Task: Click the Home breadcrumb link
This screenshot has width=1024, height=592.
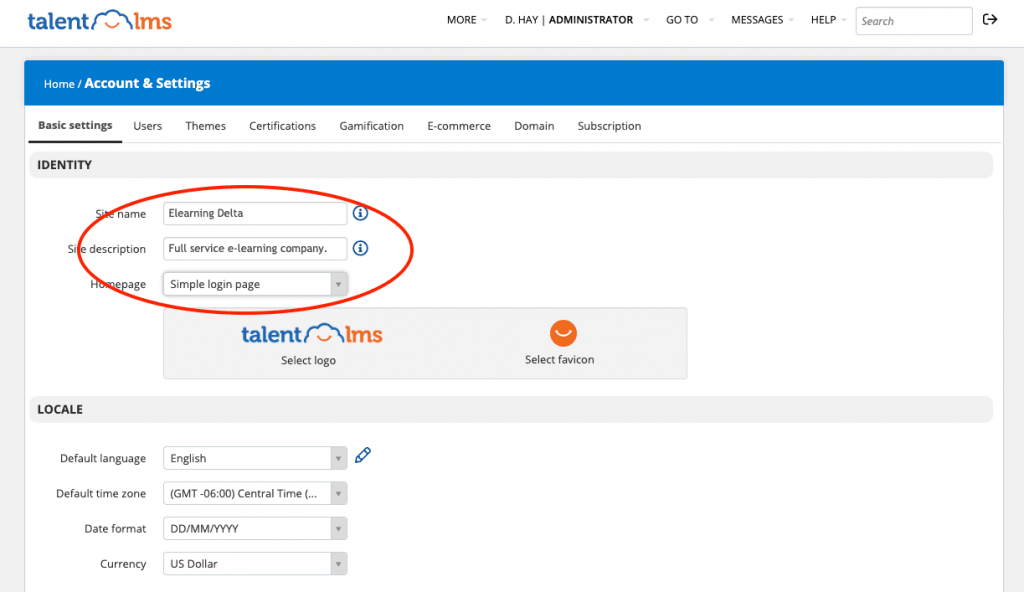Action: [x=58, y=83]
